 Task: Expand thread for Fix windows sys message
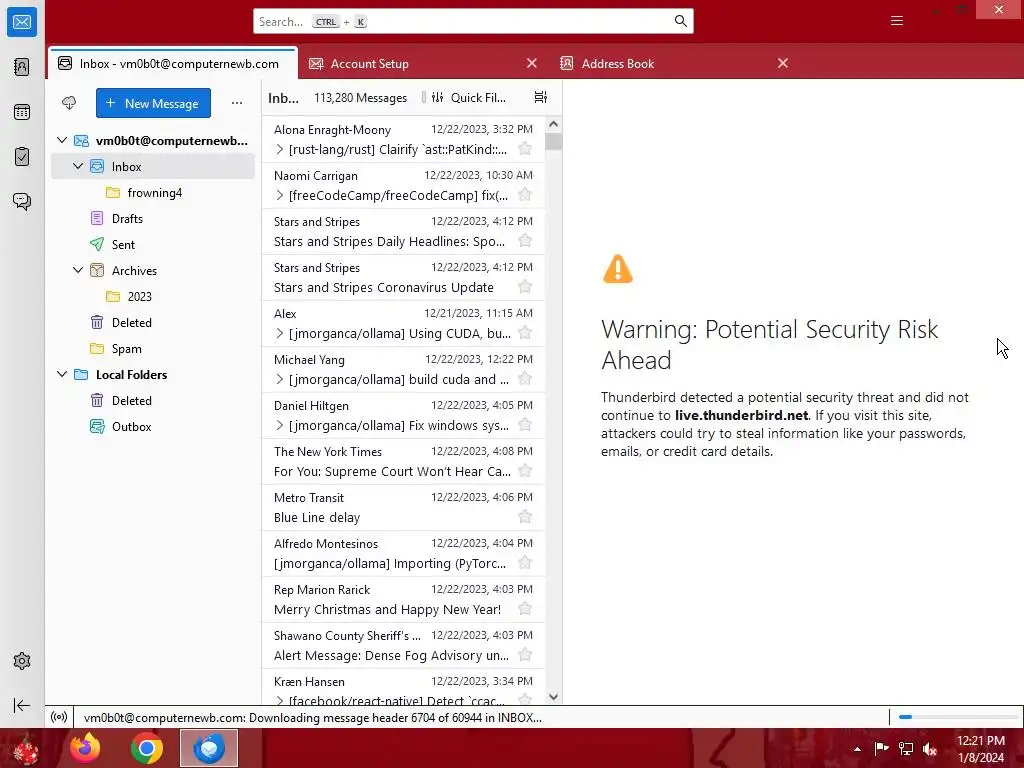(280, 425)
